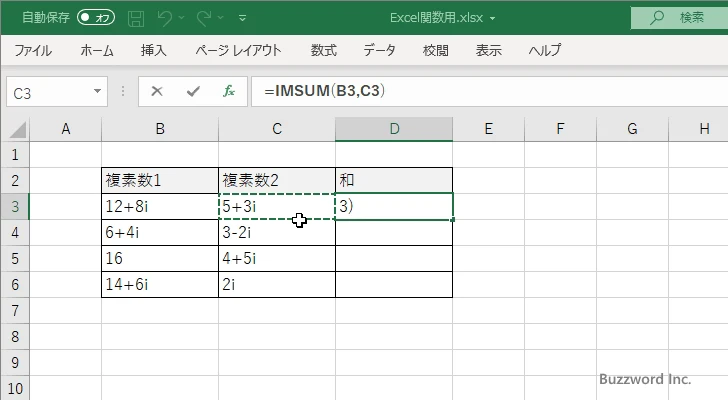The width and height of the screenshot is (728, 400).
Task: Open the 数式 tab
Action: tap(324, 50)
